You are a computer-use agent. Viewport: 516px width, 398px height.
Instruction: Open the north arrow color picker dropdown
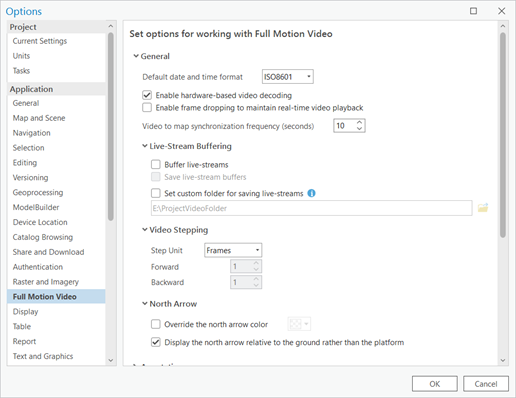click(299, 324)
